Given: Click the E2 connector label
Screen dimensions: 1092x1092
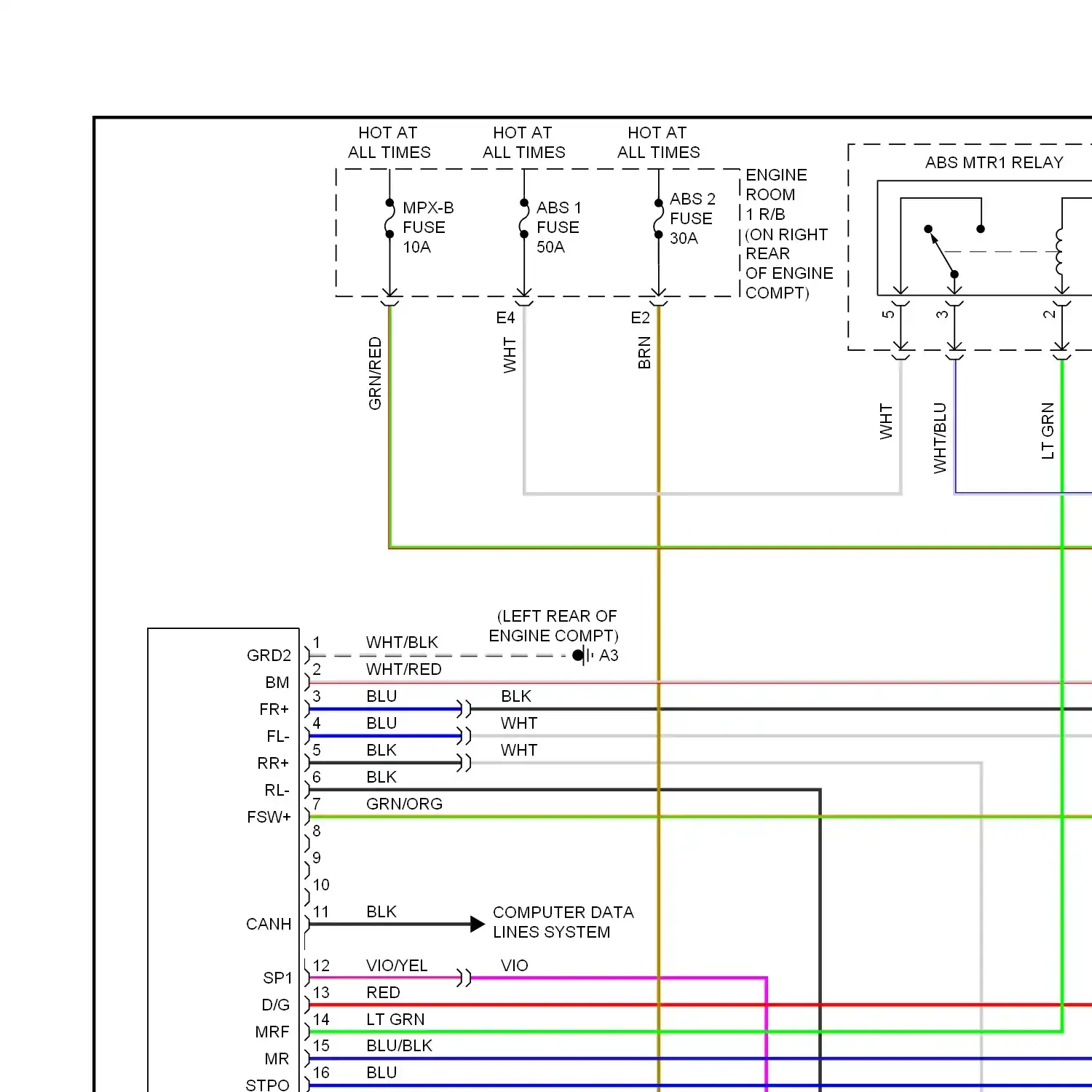Looking at the screenshot, I should click(x=640, y=317).
